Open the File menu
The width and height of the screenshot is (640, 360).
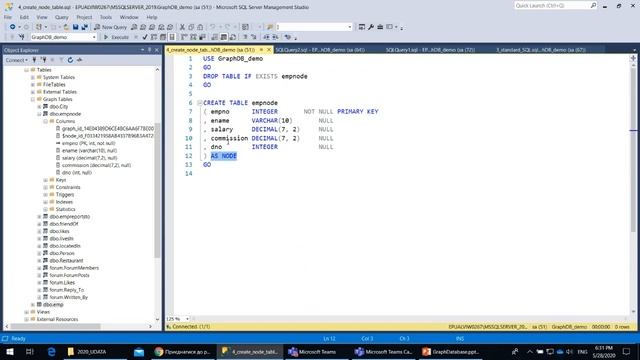point(8,17)
